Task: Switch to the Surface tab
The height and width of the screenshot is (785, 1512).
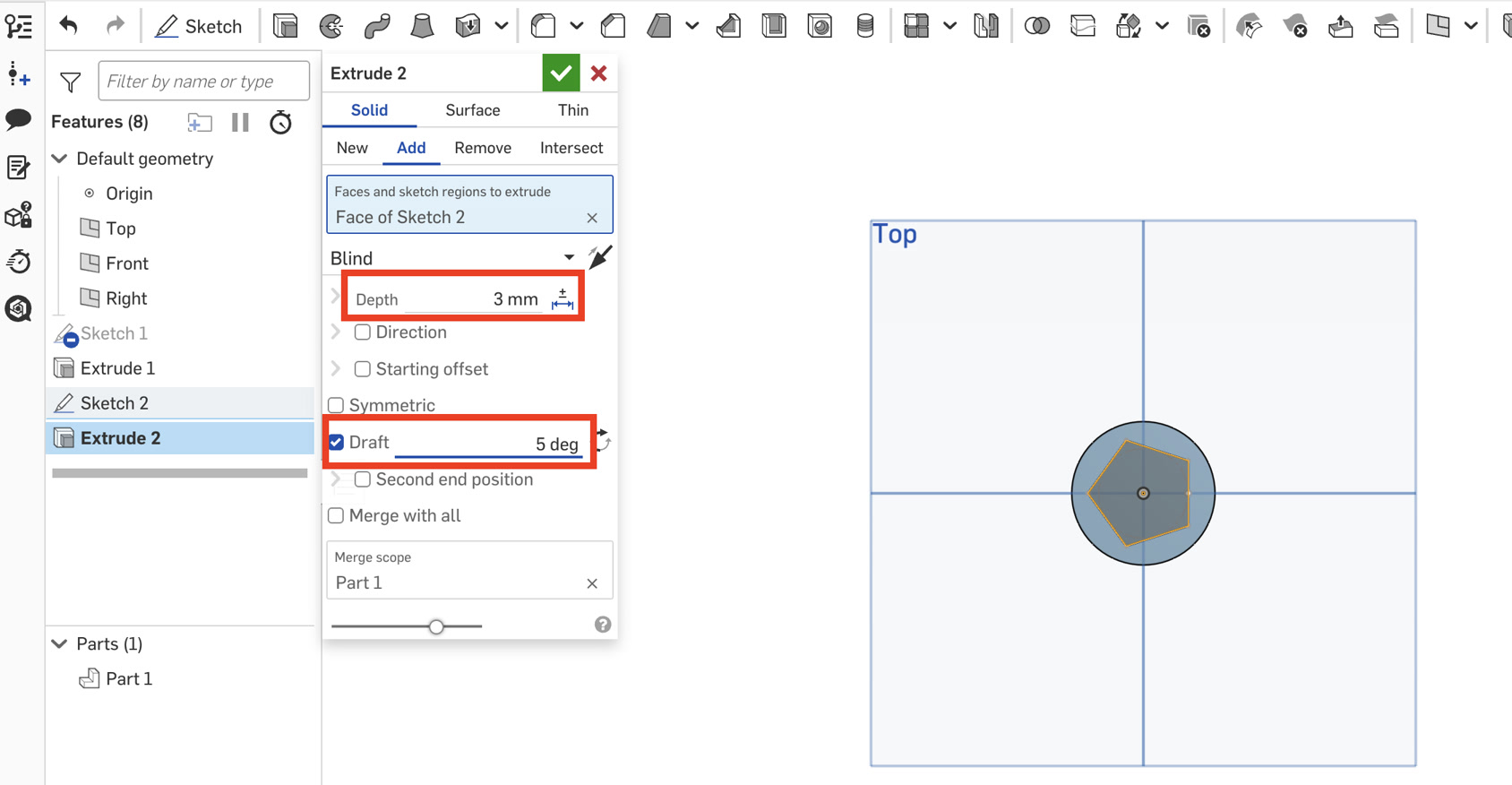Action: (473, 110)
